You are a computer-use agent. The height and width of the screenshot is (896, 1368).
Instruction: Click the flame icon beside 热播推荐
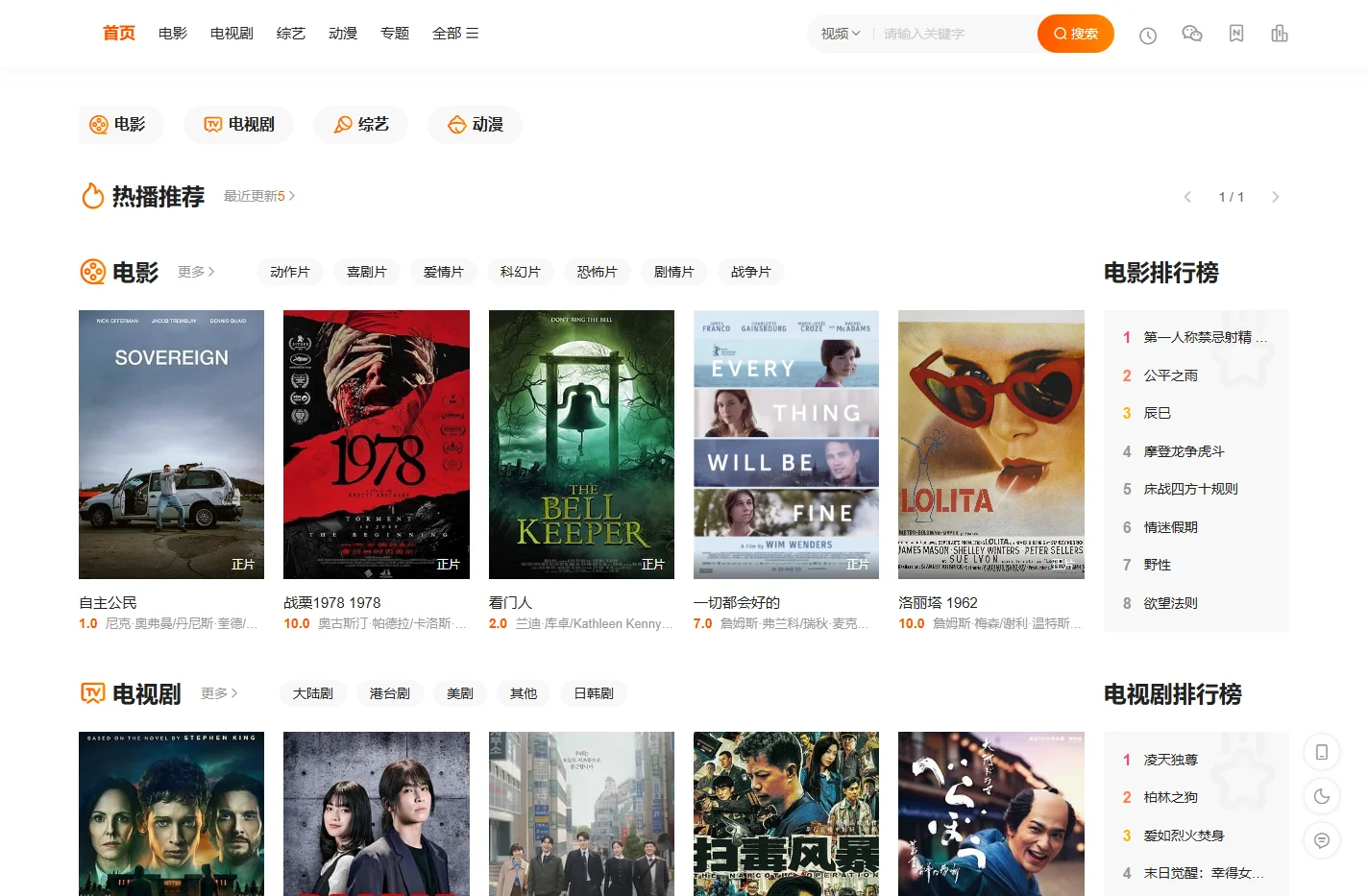[x=92, y=196]
